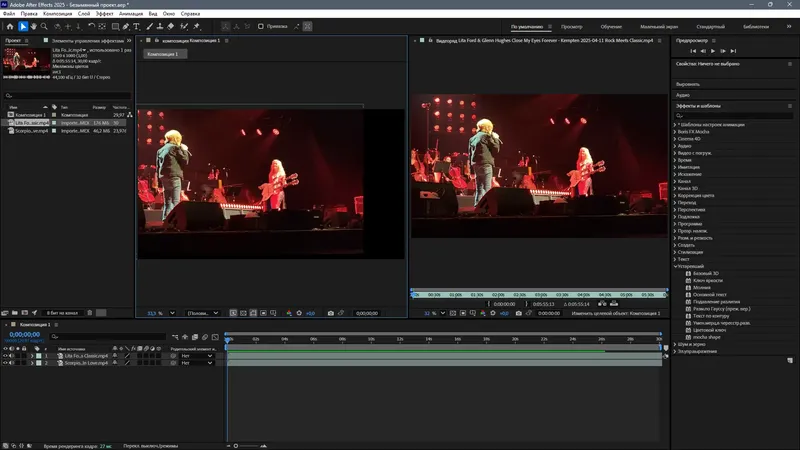The width and height of the screenshot is (800, 450).
Task: Choose the Type text tool
Action: [x=137, y=27]
